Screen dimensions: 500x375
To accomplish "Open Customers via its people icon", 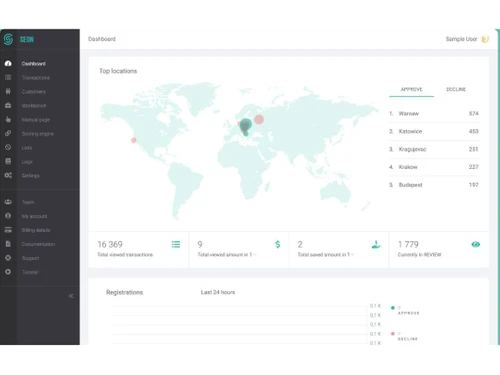I will coord(8,91).
